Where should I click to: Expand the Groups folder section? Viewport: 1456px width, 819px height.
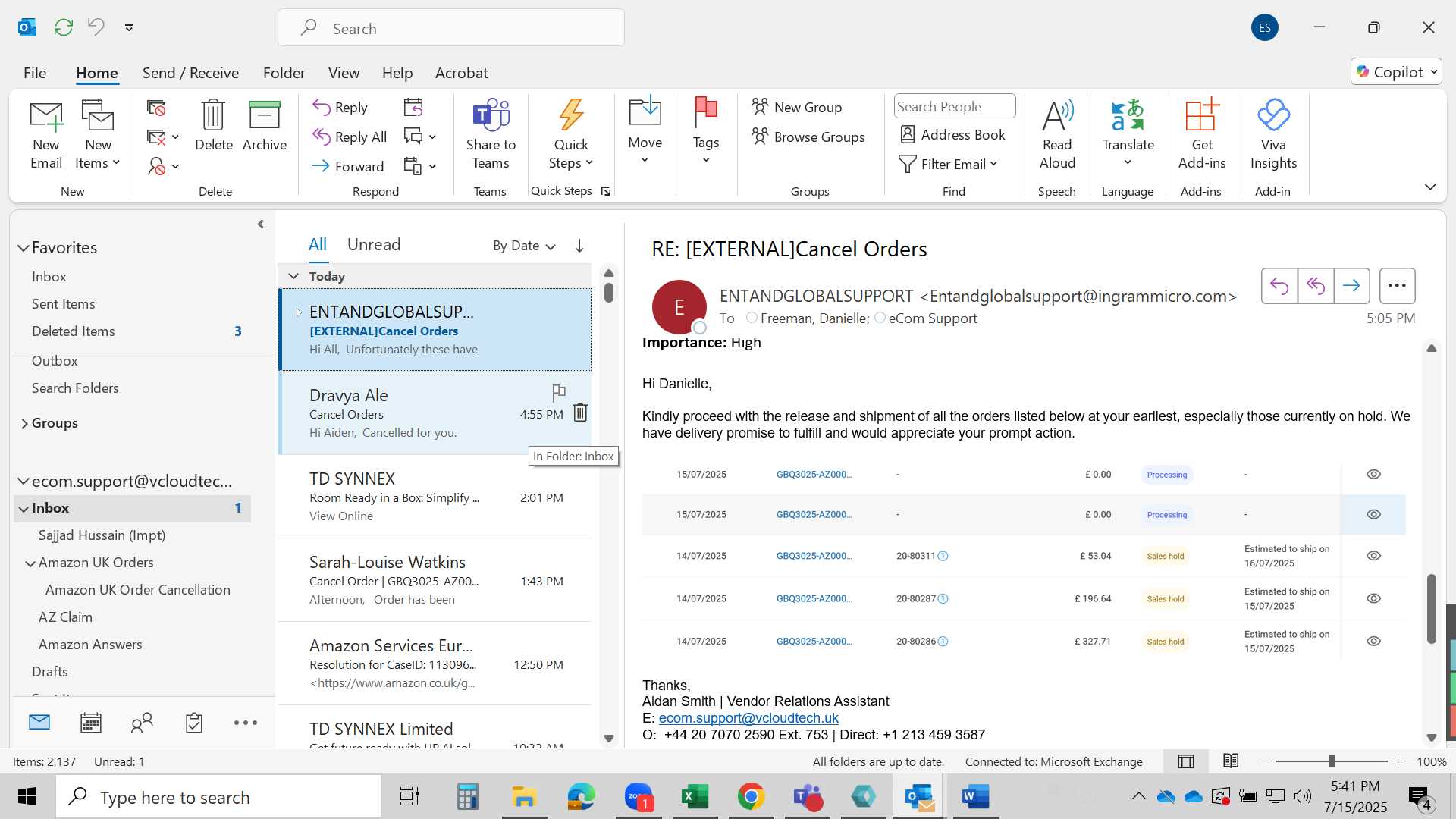coord(24,423)
